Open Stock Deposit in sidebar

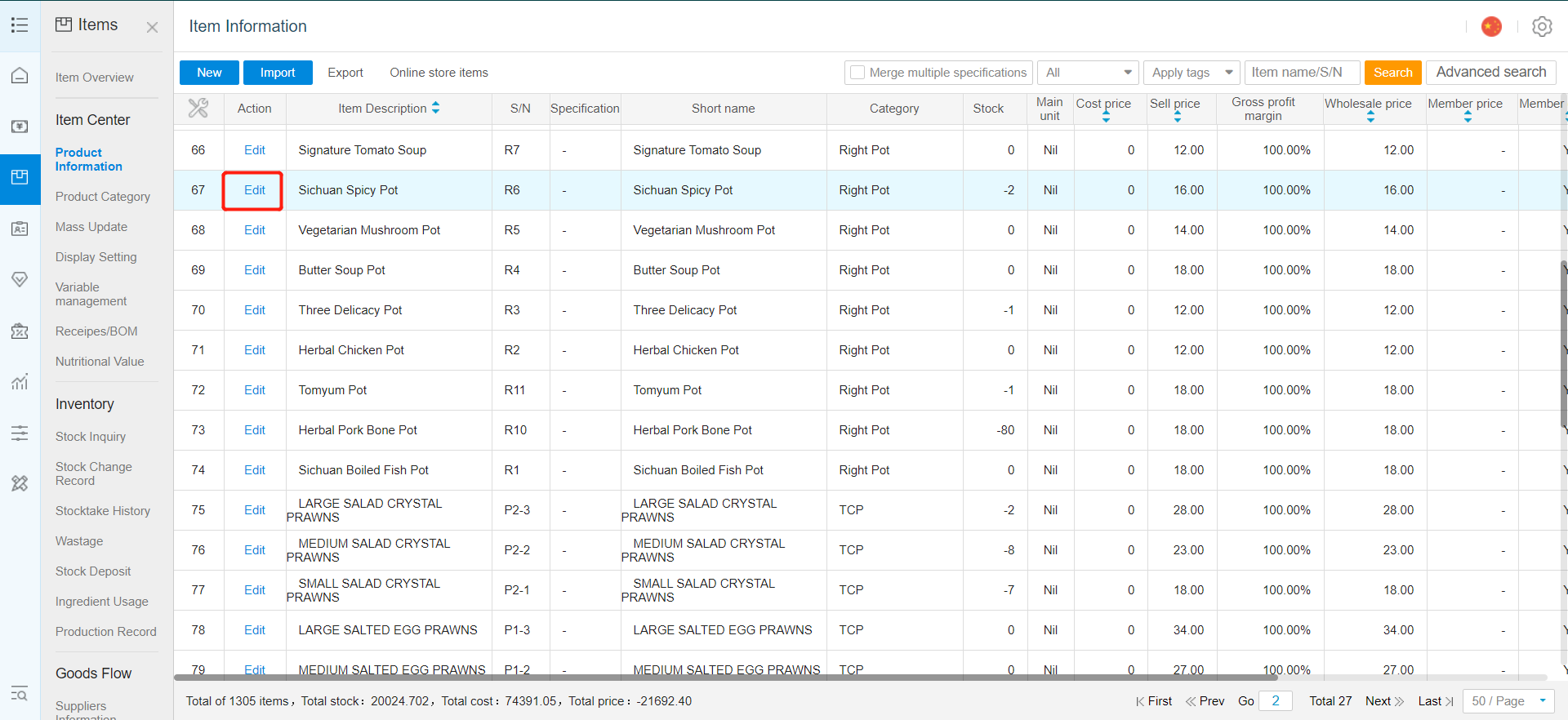pyautogui.click(x=93, y=571)
